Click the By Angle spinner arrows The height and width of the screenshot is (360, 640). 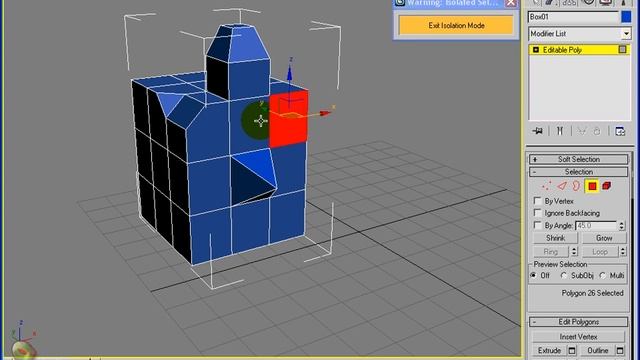pos(622,225)
